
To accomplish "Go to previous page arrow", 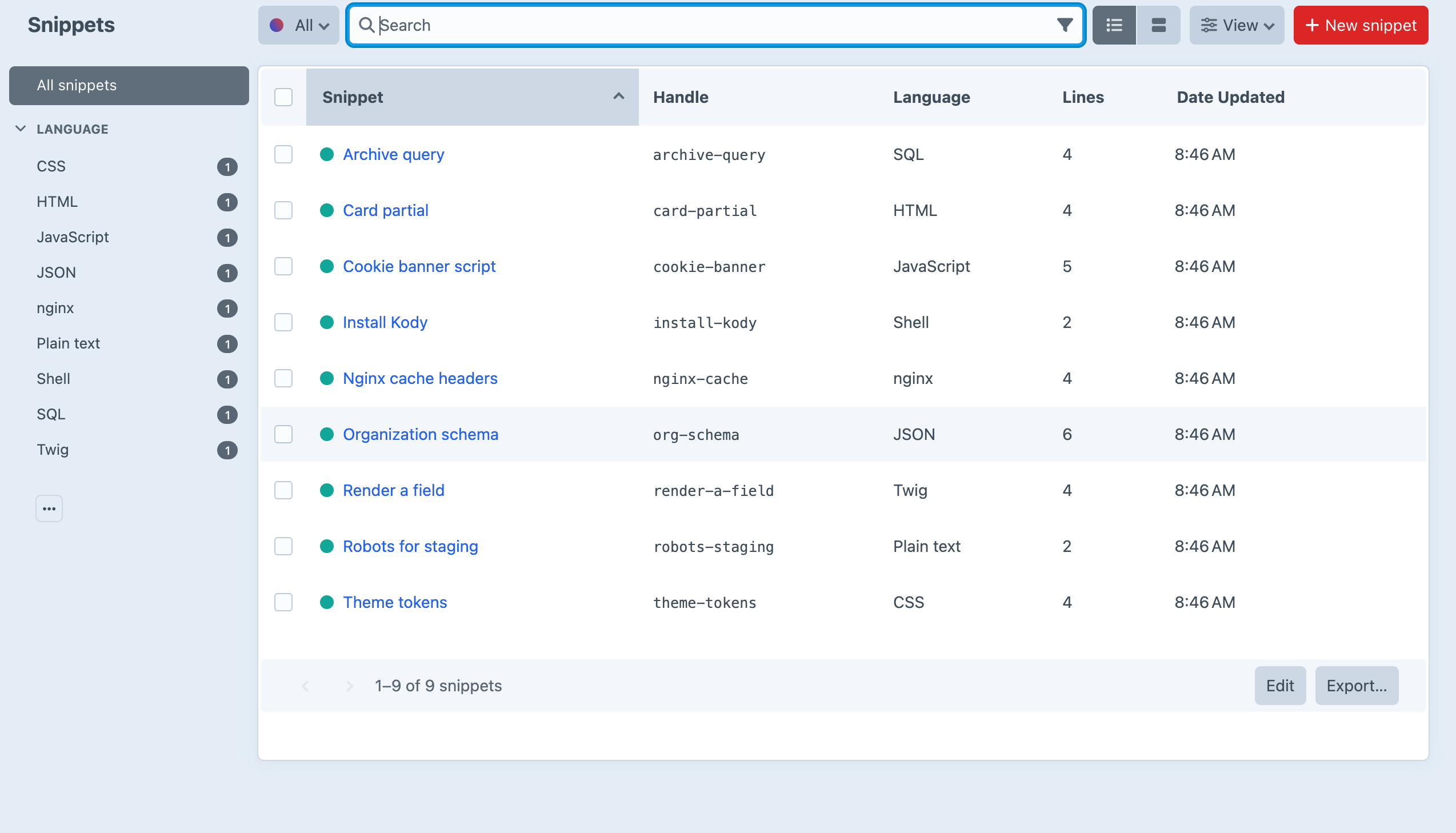I will [306, 686].
